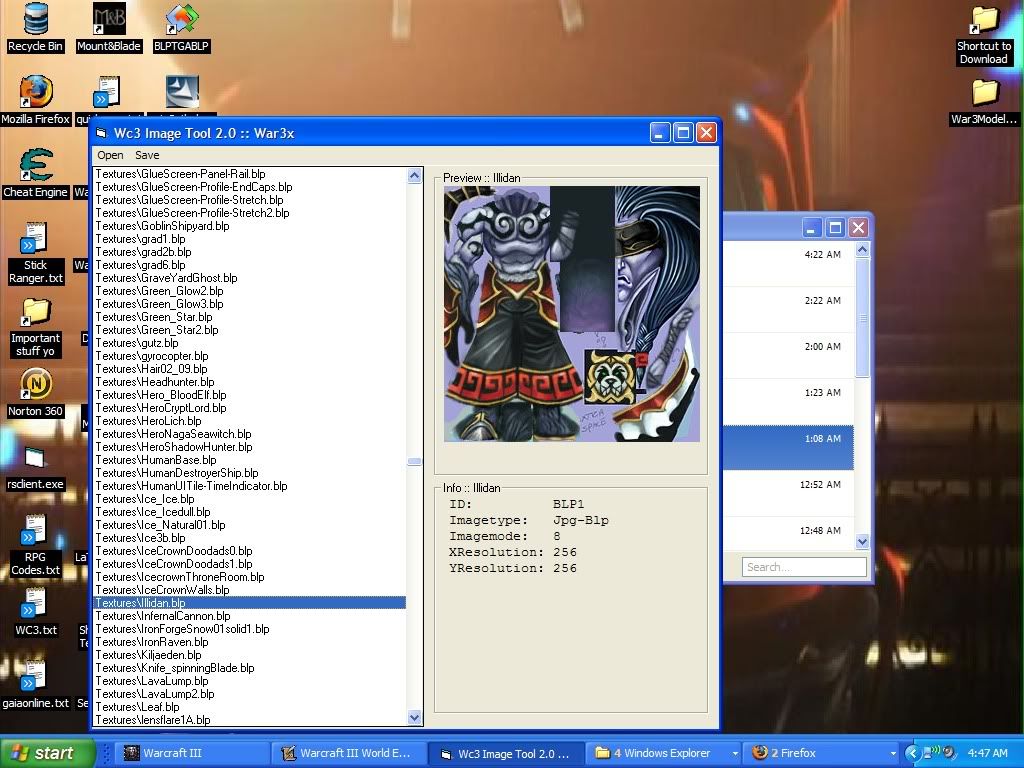Select Textures\Hero_BloodElf.blp entry

250,394
